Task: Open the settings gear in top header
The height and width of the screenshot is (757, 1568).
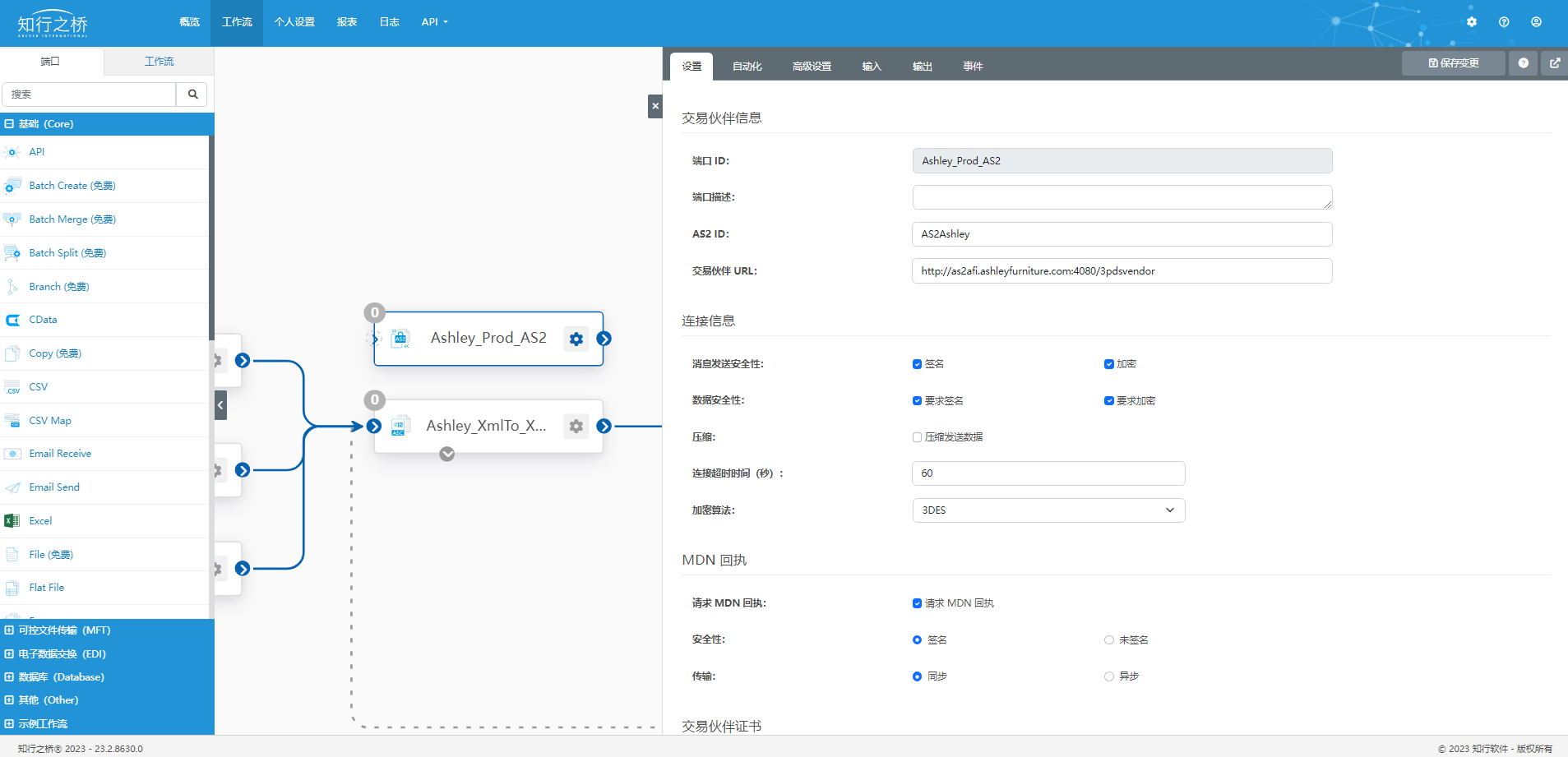Action: click(1472, 22)
